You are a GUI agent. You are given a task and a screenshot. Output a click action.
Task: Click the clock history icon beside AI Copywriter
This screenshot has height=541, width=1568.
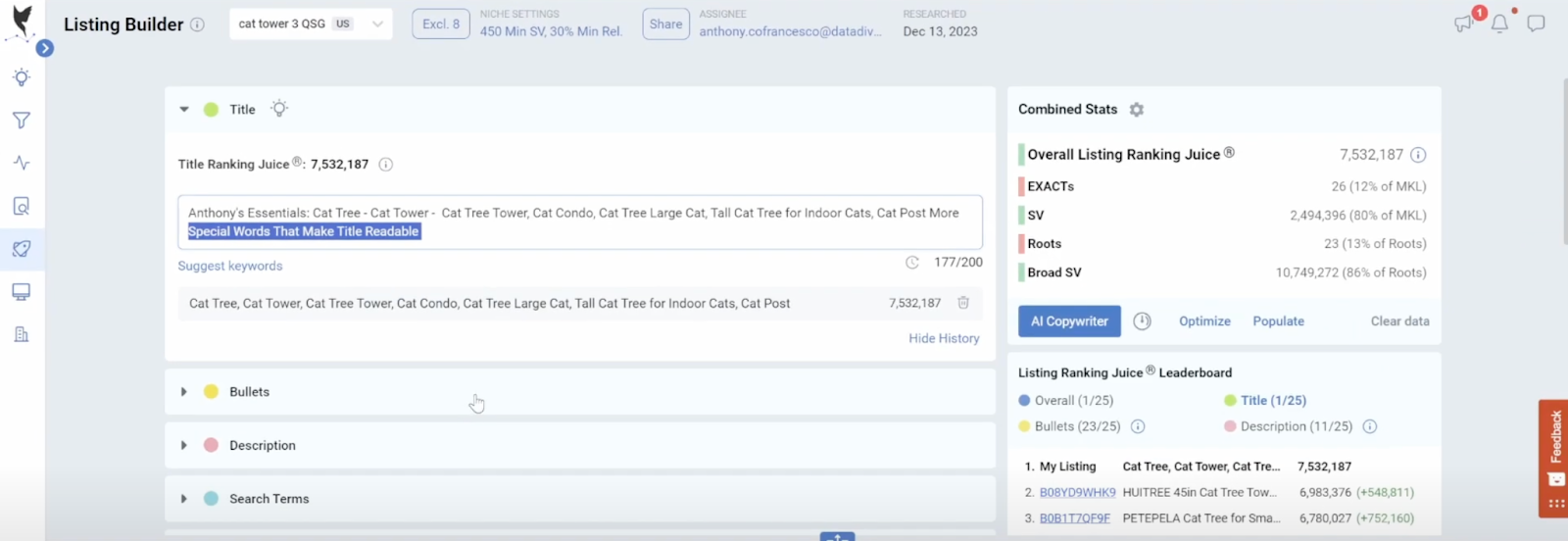[x=1142, y=321]
